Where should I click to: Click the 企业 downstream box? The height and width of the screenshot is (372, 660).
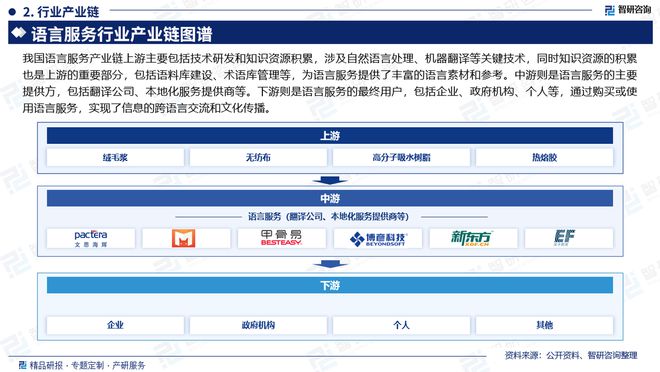115,325
